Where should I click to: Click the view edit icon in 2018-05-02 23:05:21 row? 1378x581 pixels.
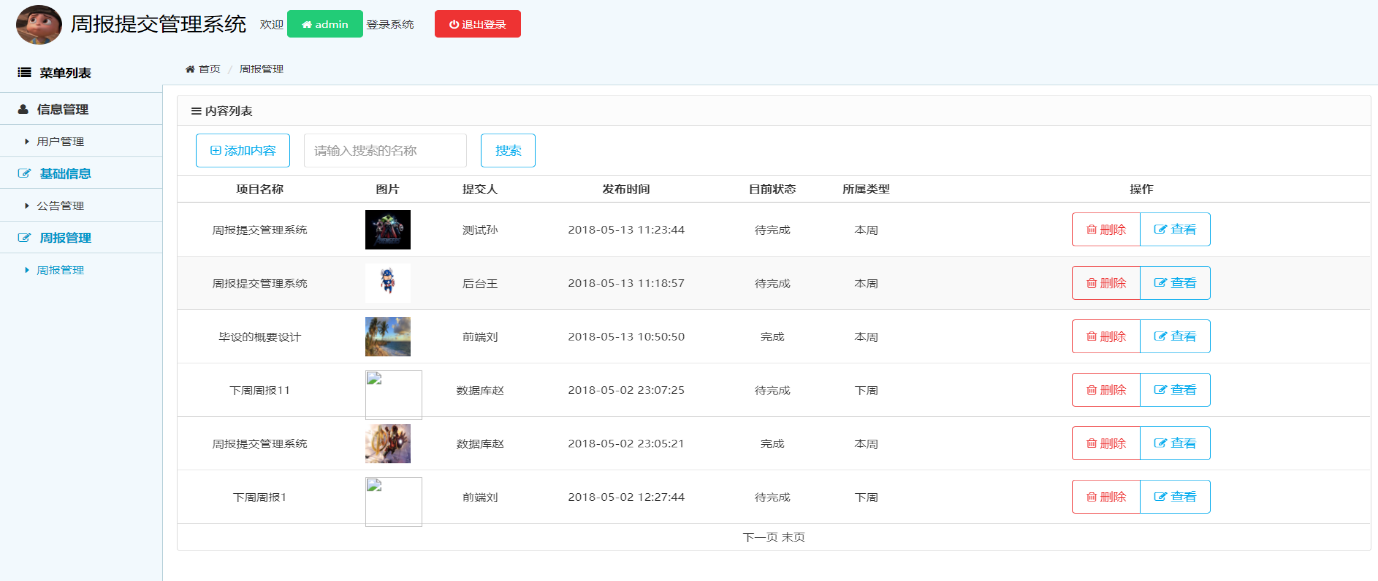[x=1161, y=443]
